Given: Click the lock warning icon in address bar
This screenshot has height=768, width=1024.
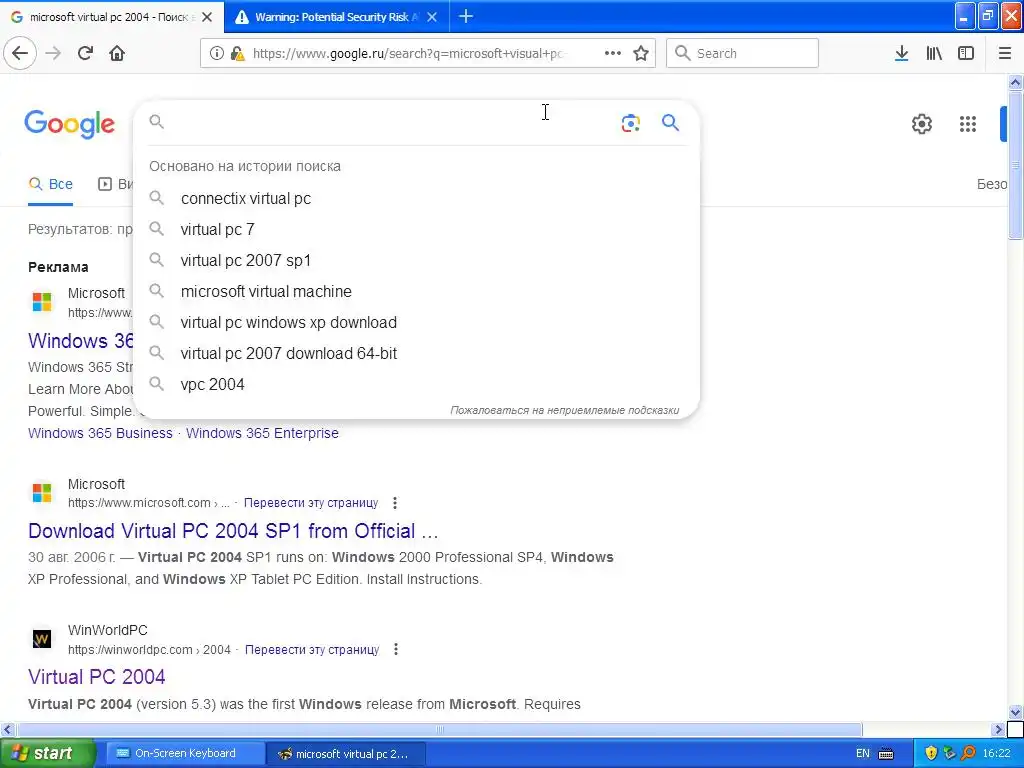Looking at the screenshot, I should 238,54.
